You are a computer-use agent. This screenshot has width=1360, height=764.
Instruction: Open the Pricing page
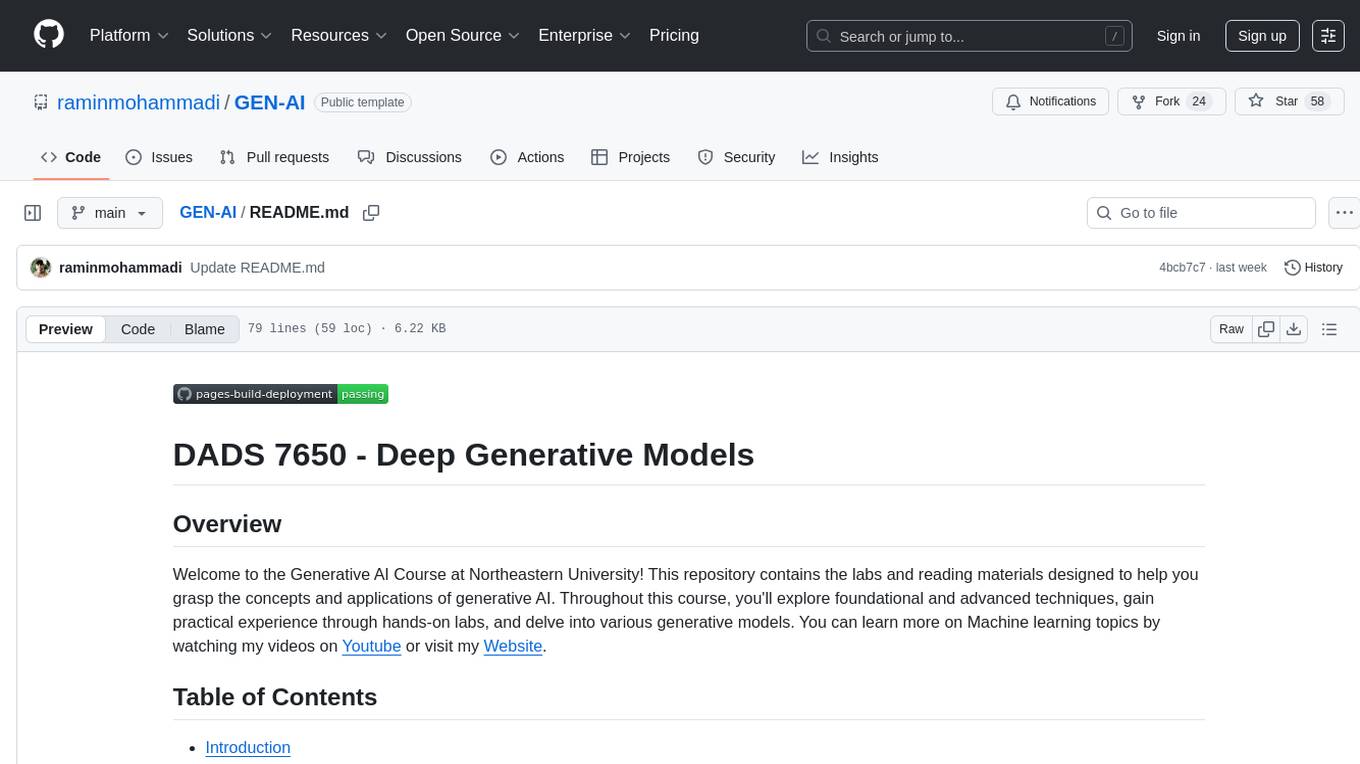[674, 35]
